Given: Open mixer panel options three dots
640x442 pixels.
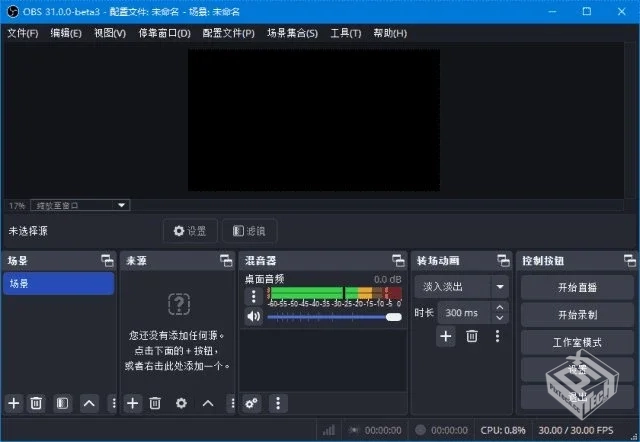Looking at the screenshot, I should click(278, 403).
